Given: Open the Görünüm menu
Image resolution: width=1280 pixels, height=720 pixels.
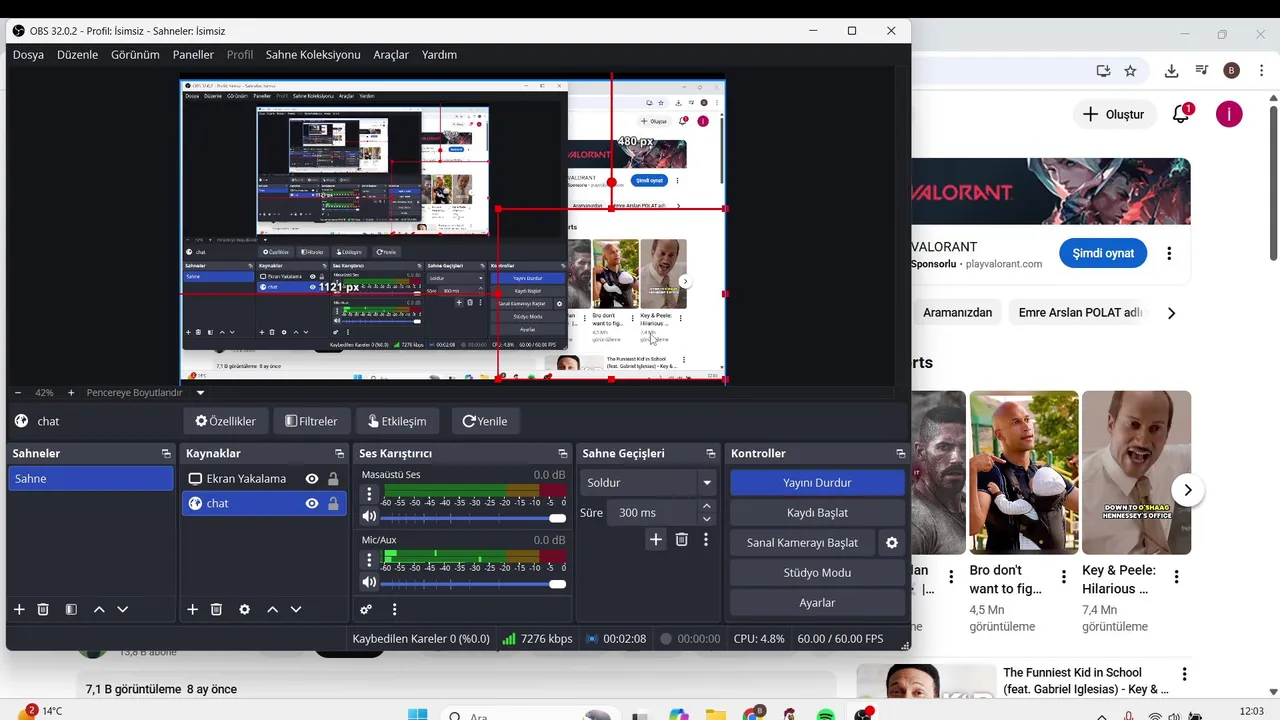Looking at the screenshot, I should coord(135,55).
